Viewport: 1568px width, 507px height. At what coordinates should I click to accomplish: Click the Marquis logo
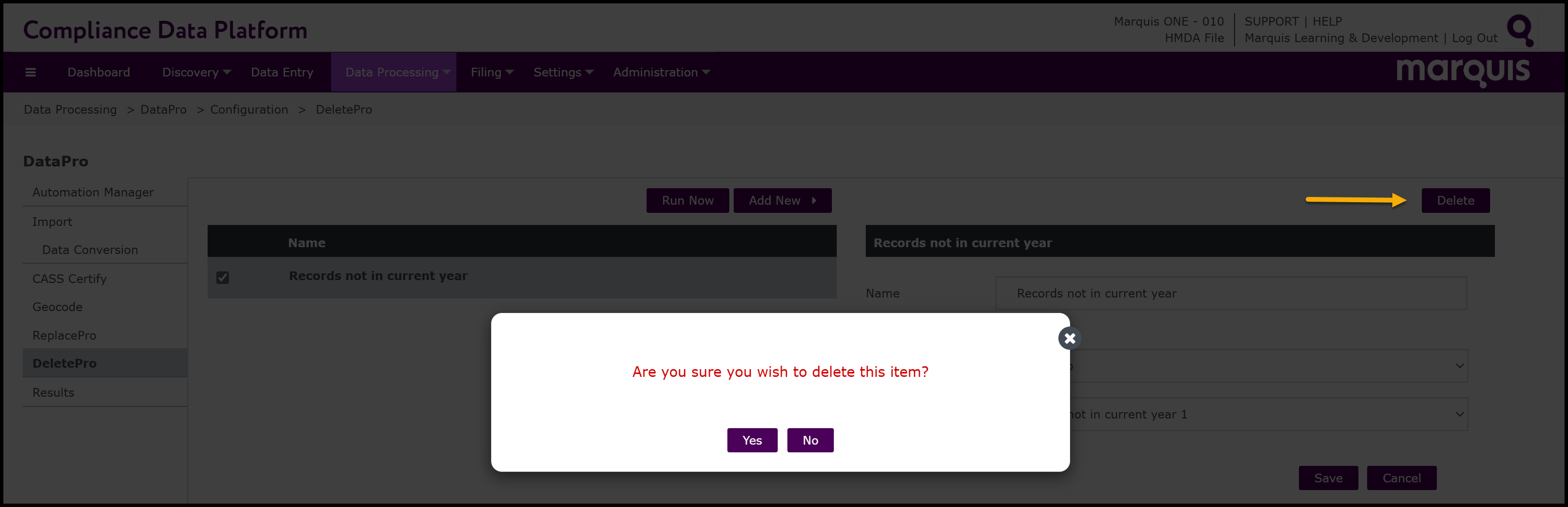(x=1462, y=72)
